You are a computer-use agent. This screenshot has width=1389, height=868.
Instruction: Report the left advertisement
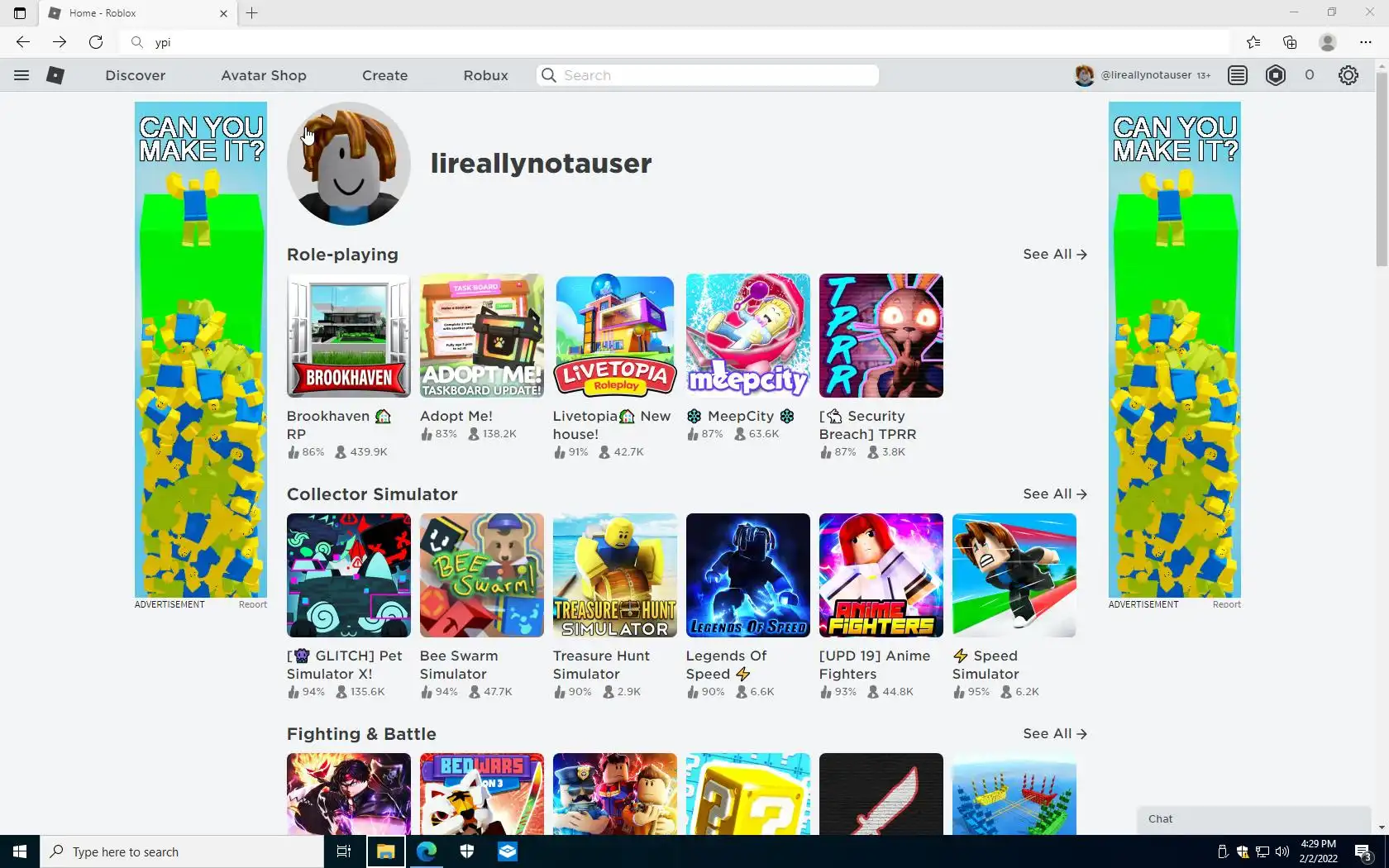click(253, 604)
